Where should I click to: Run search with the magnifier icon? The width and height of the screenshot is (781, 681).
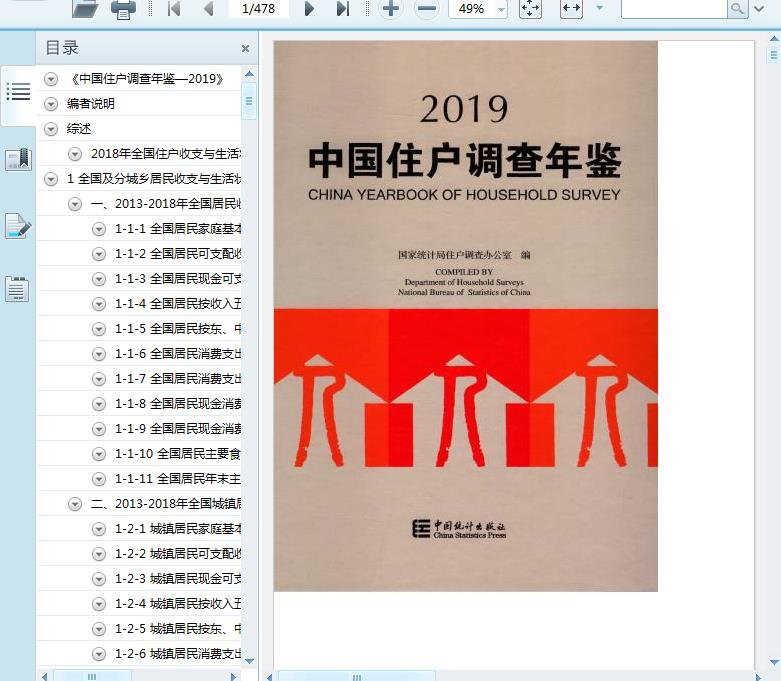click(x=738, y=8)
